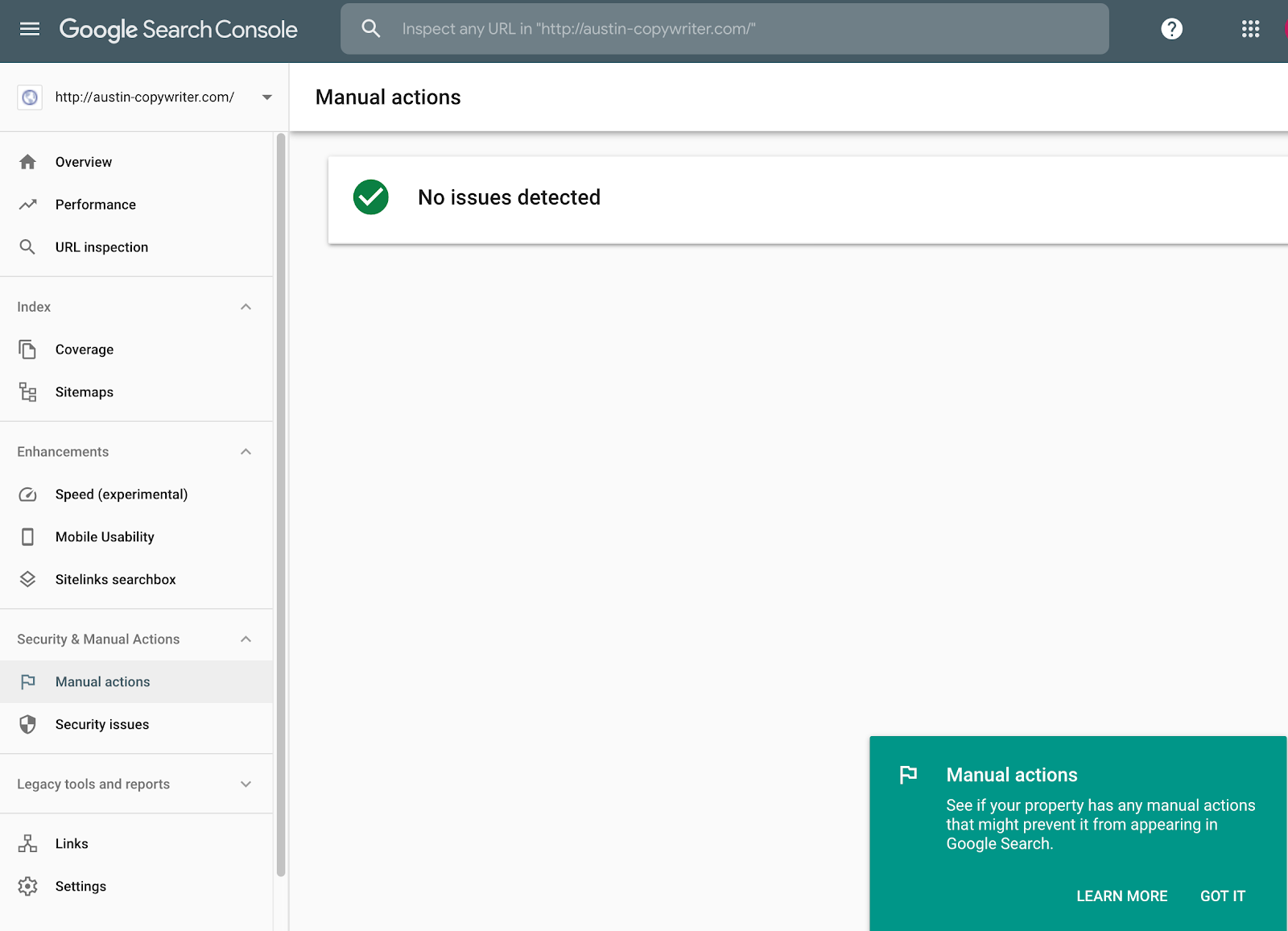Click the Mobile Usability phone icon

pyautogui.click(x=28, y=537)
